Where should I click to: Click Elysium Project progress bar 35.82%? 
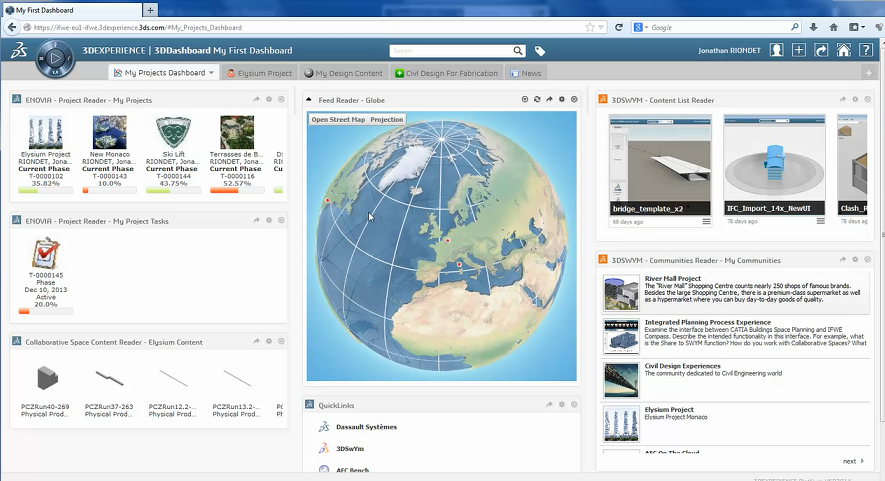pos(45,190)
